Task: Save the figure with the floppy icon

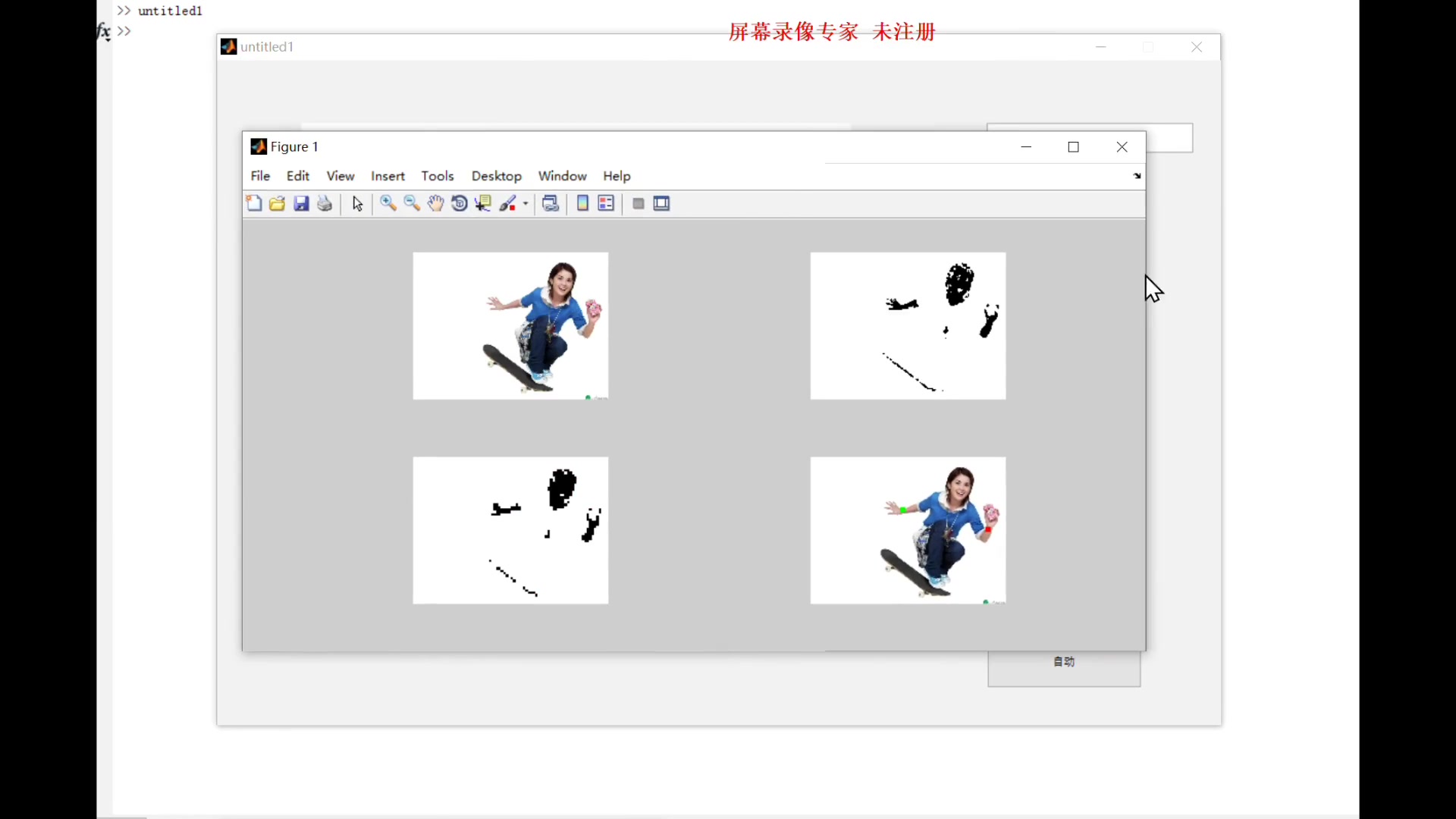Action: [x=301, y=203]
